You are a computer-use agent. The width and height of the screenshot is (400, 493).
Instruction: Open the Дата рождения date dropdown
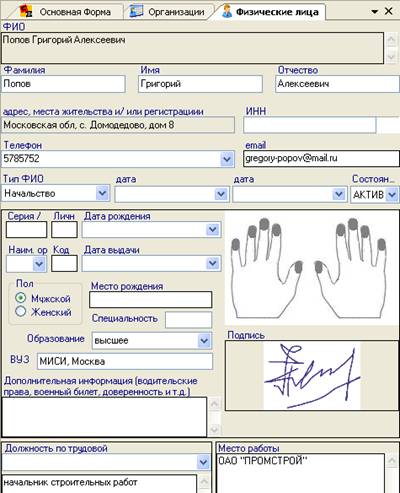[x=213, y=229]
